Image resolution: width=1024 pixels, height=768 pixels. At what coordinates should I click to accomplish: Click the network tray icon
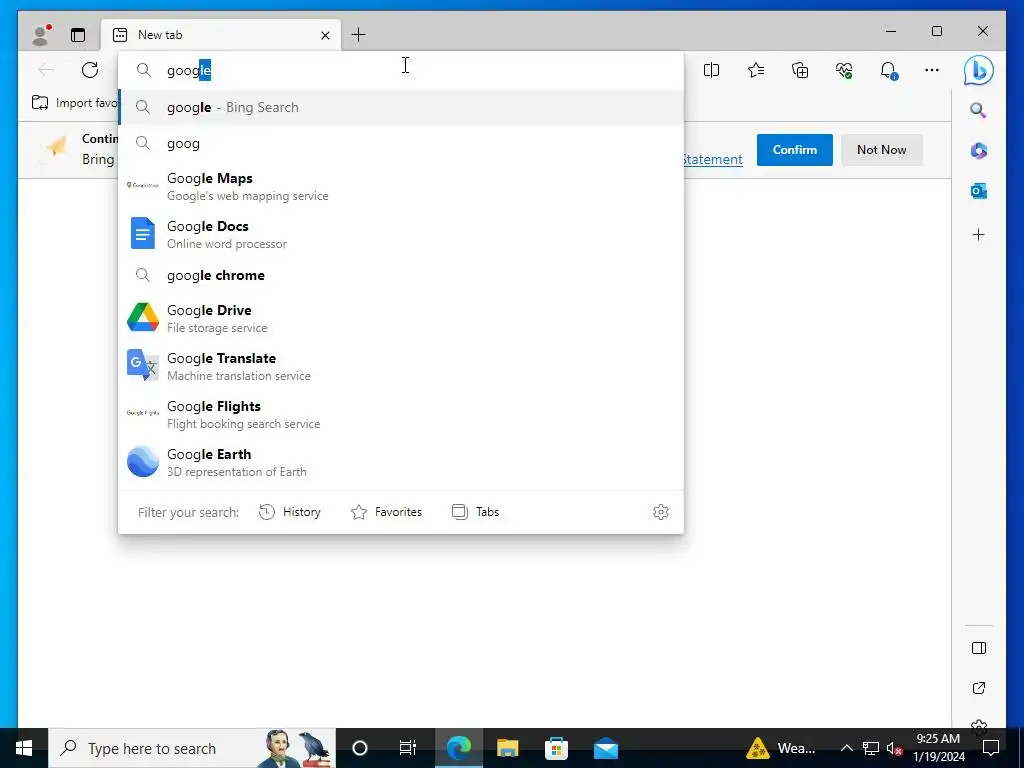tap(871, 748)
